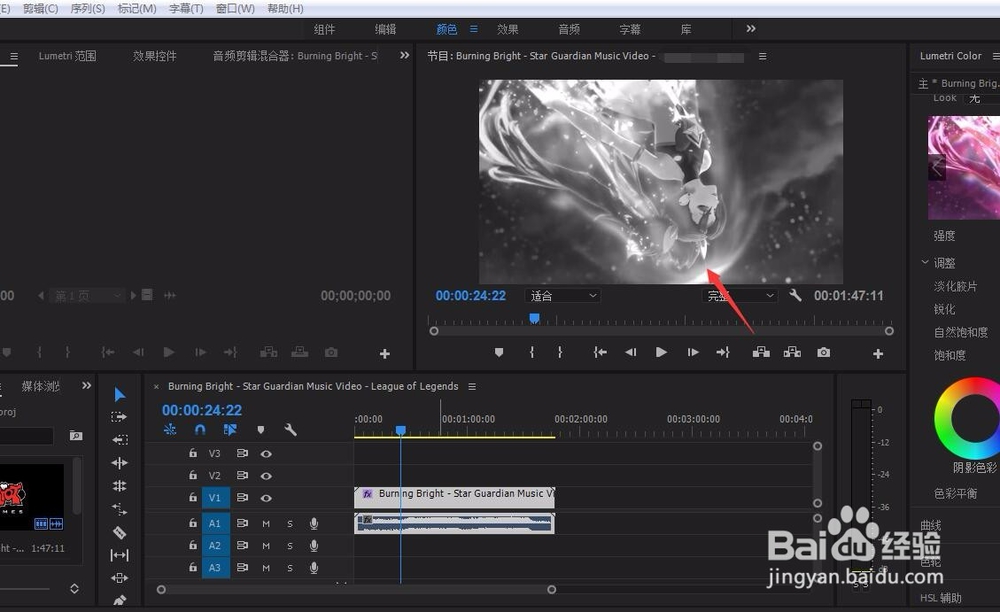Enable voice-over record on A3 track
The image size is (1000, 612).
[x=314, y=567]
